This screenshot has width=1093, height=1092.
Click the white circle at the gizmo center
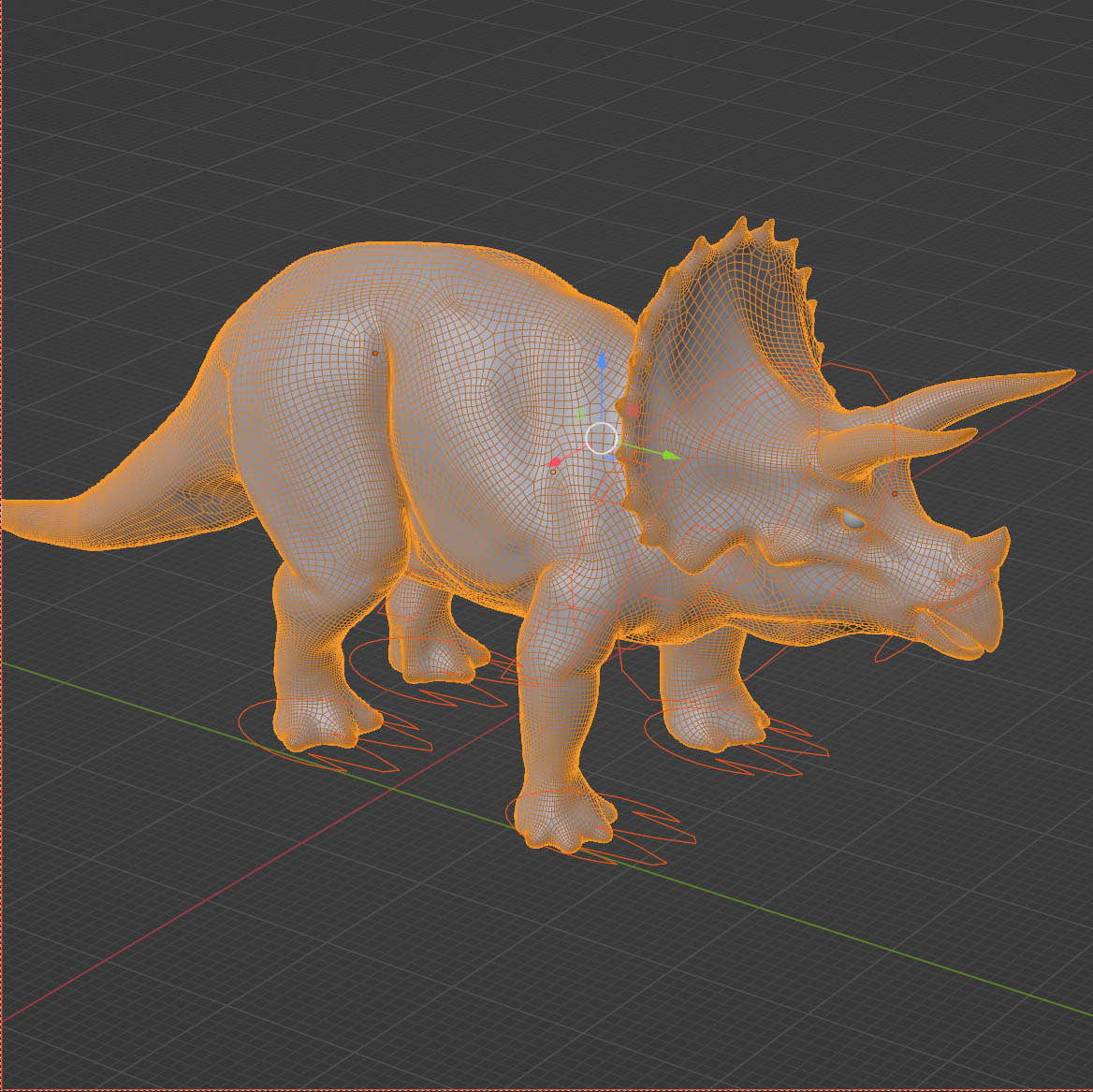(x=602, y=438)
